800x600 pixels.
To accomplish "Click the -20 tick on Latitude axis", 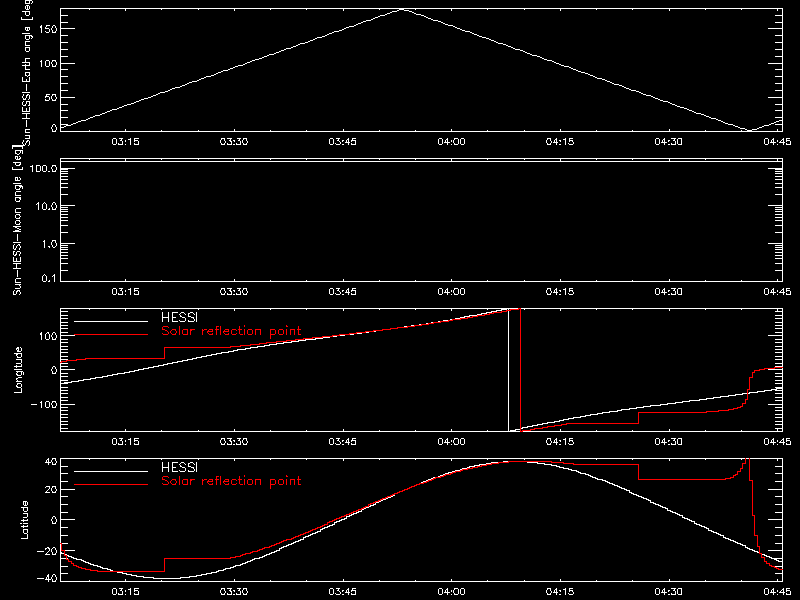I will point(47,551).
